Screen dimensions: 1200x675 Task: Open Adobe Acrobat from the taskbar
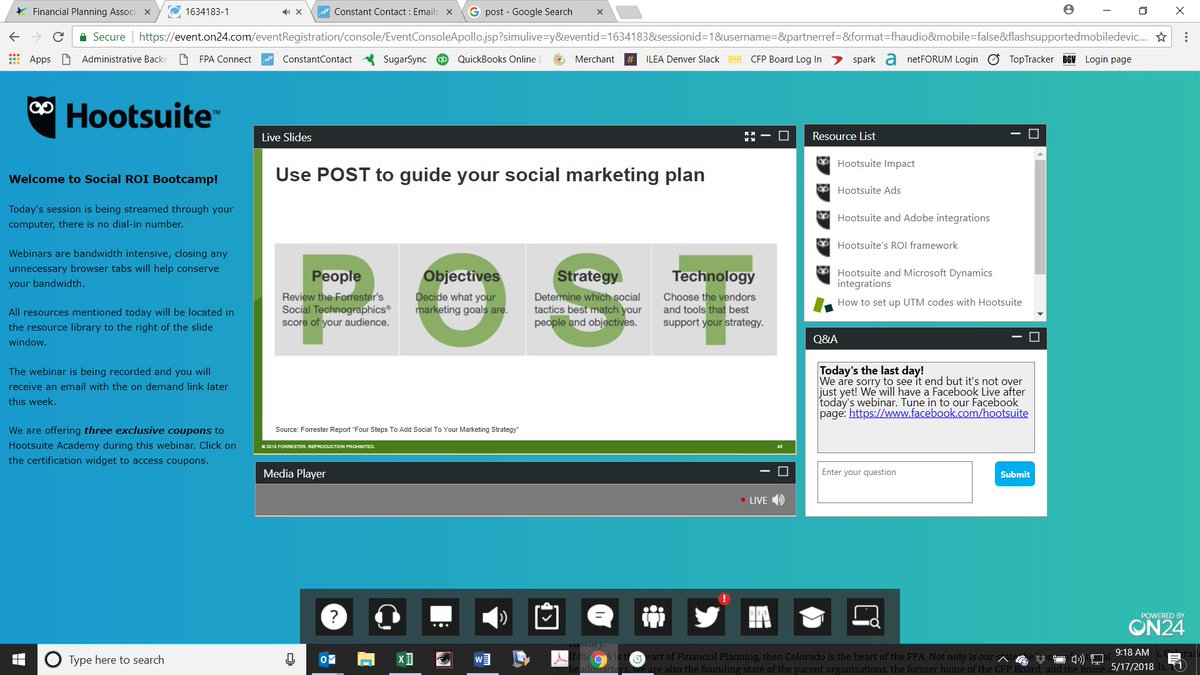tap(560, 659)
